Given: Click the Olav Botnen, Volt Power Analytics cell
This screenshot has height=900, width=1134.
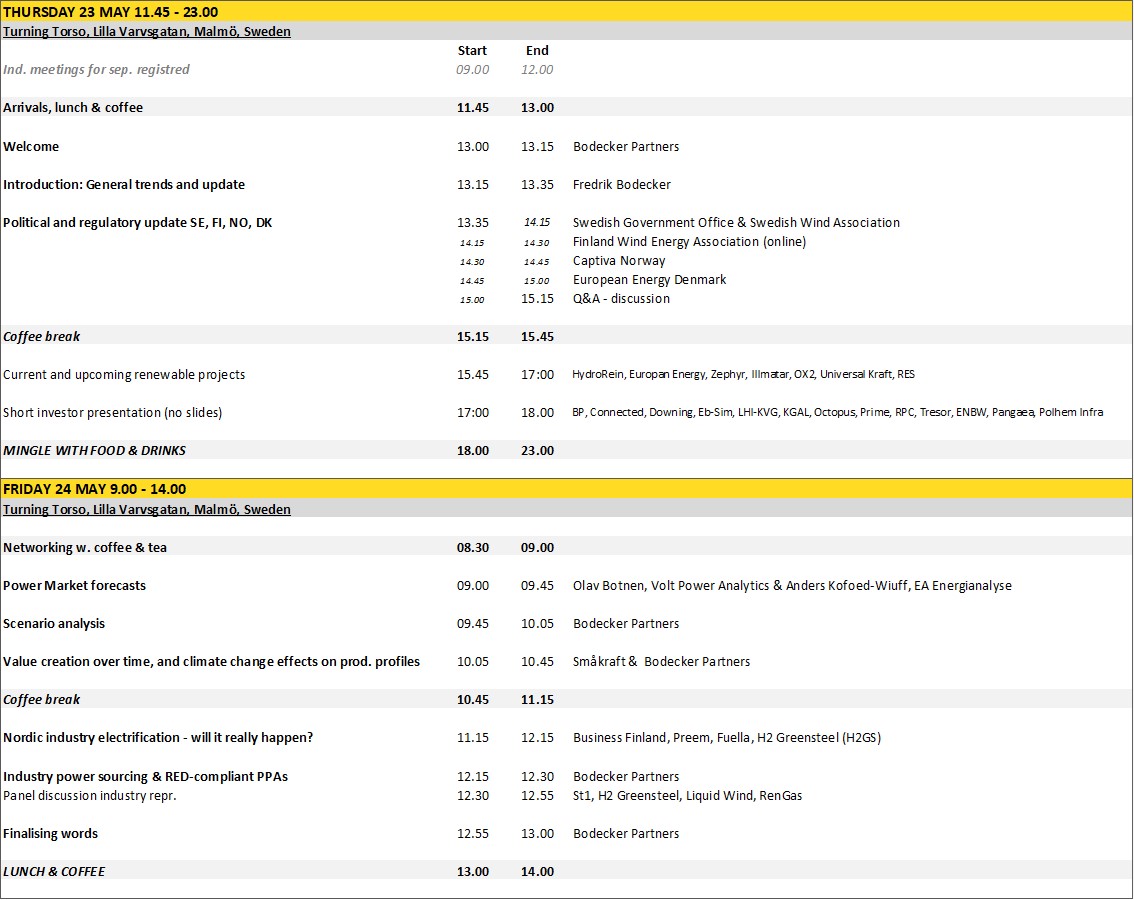Looking at the screenshot, I should [792, 585].
